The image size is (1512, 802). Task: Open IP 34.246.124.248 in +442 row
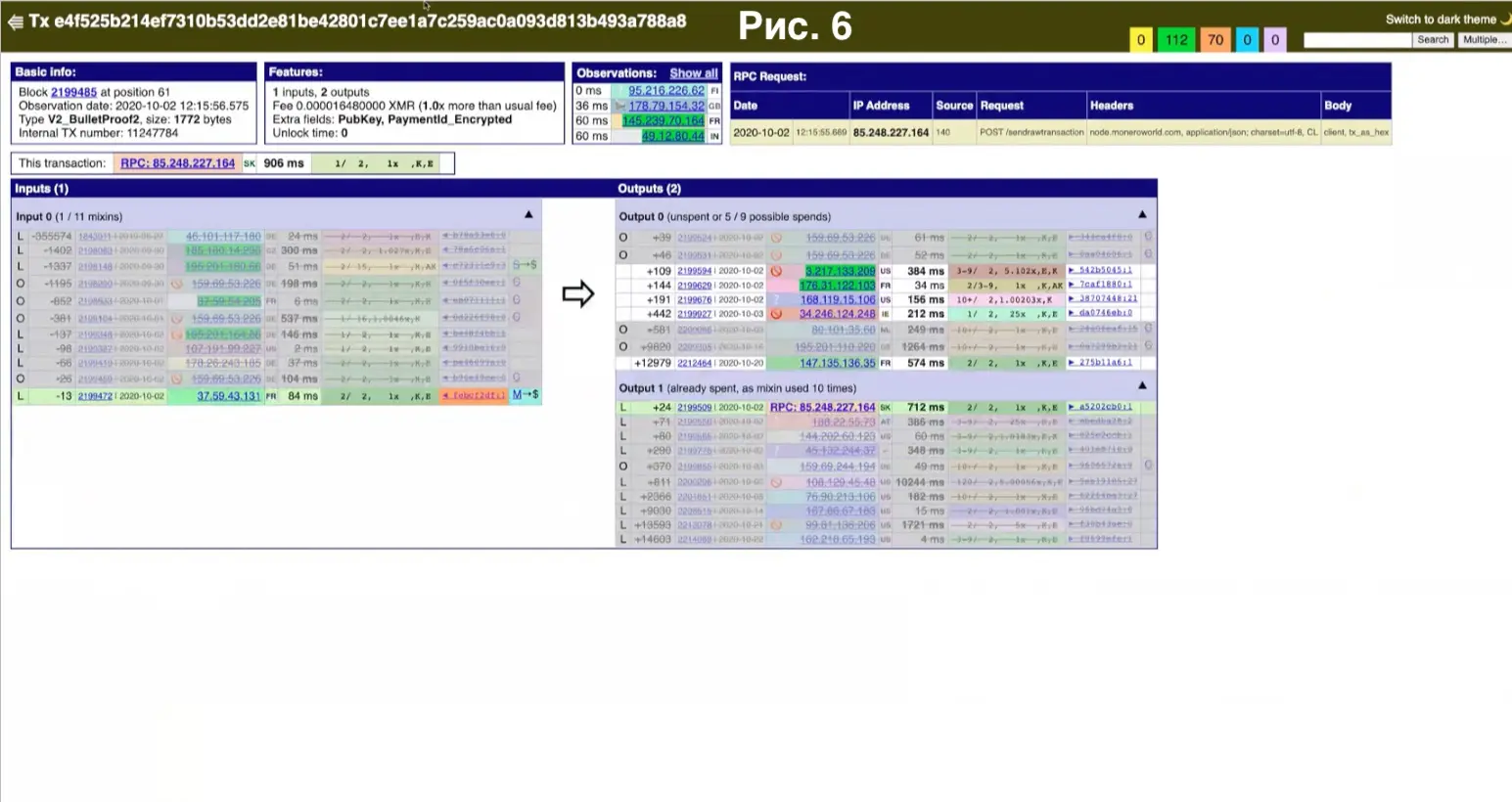pos(838,314)
